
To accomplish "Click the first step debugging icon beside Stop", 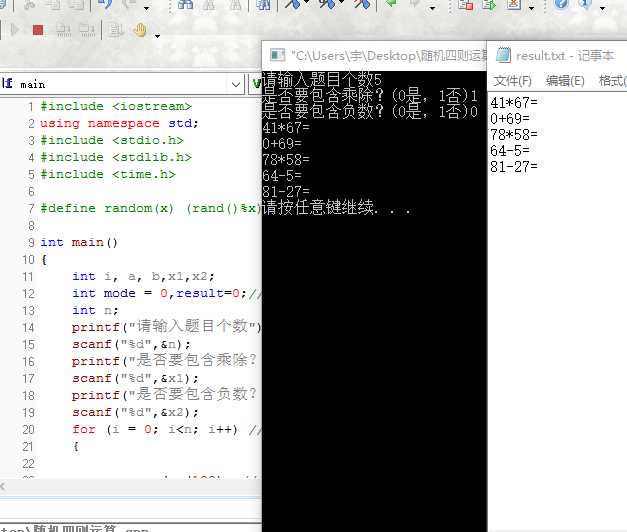I will click(64, 30).
